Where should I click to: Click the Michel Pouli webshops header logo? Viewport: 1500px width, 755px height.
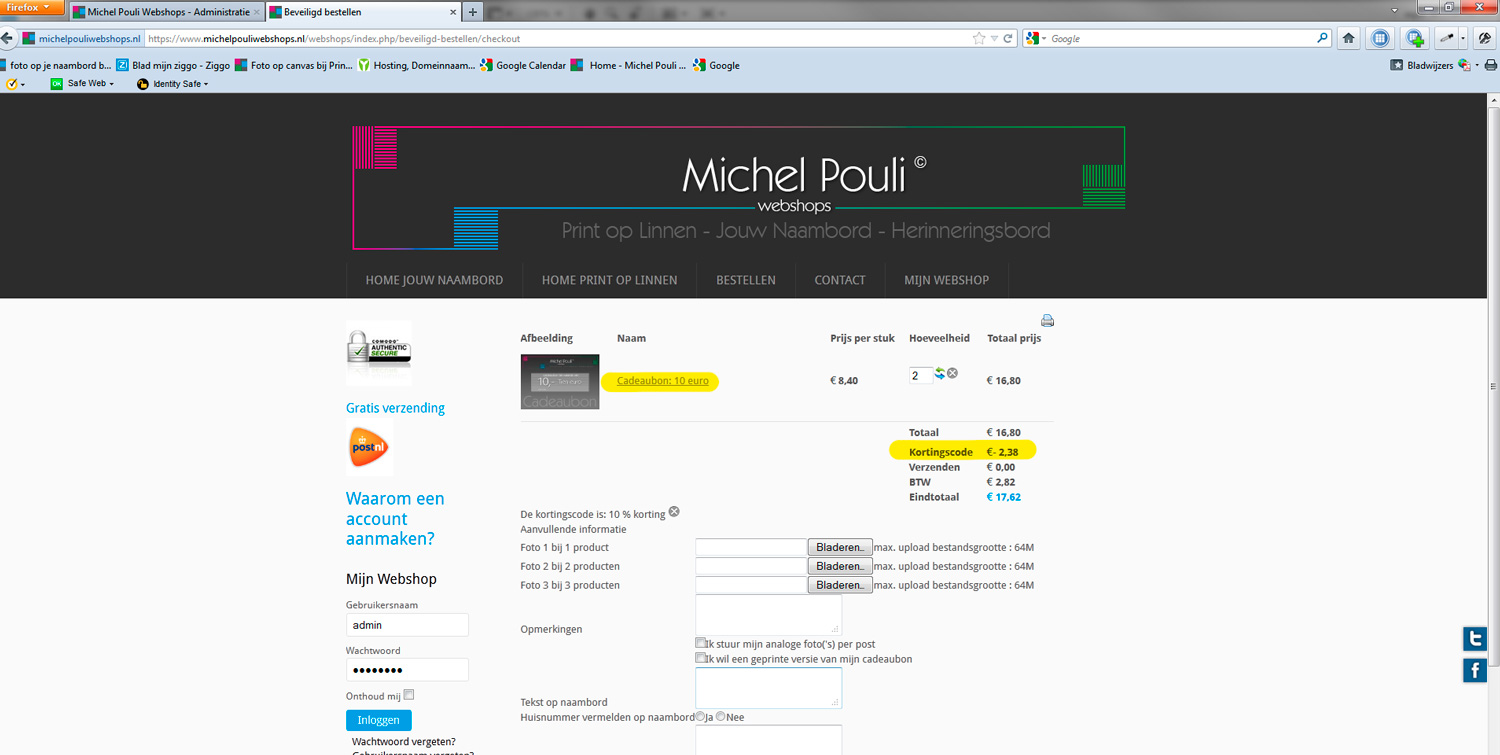click(x=739, y=188)
